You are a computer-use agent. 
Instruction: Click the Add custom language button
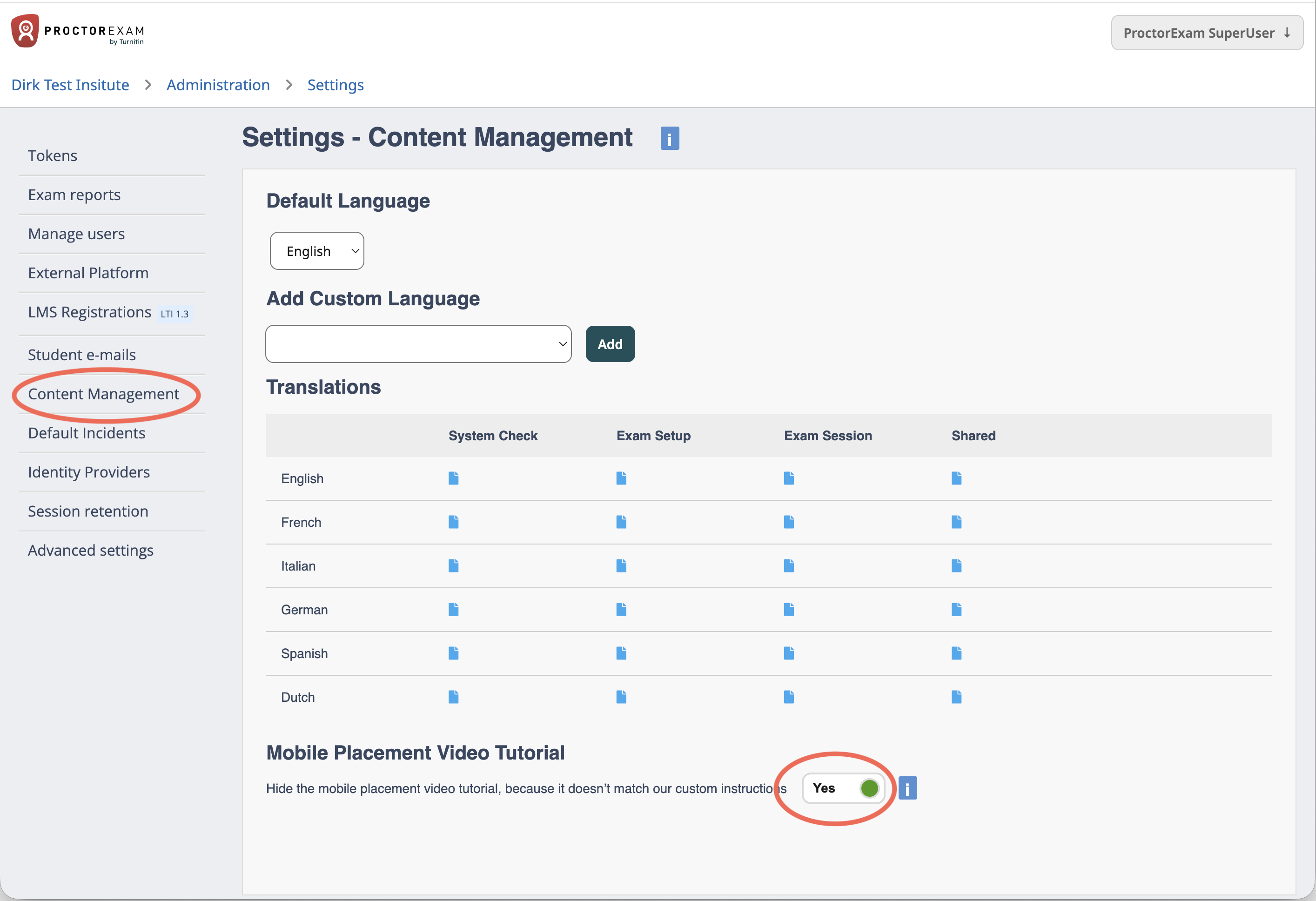[610, 344]
